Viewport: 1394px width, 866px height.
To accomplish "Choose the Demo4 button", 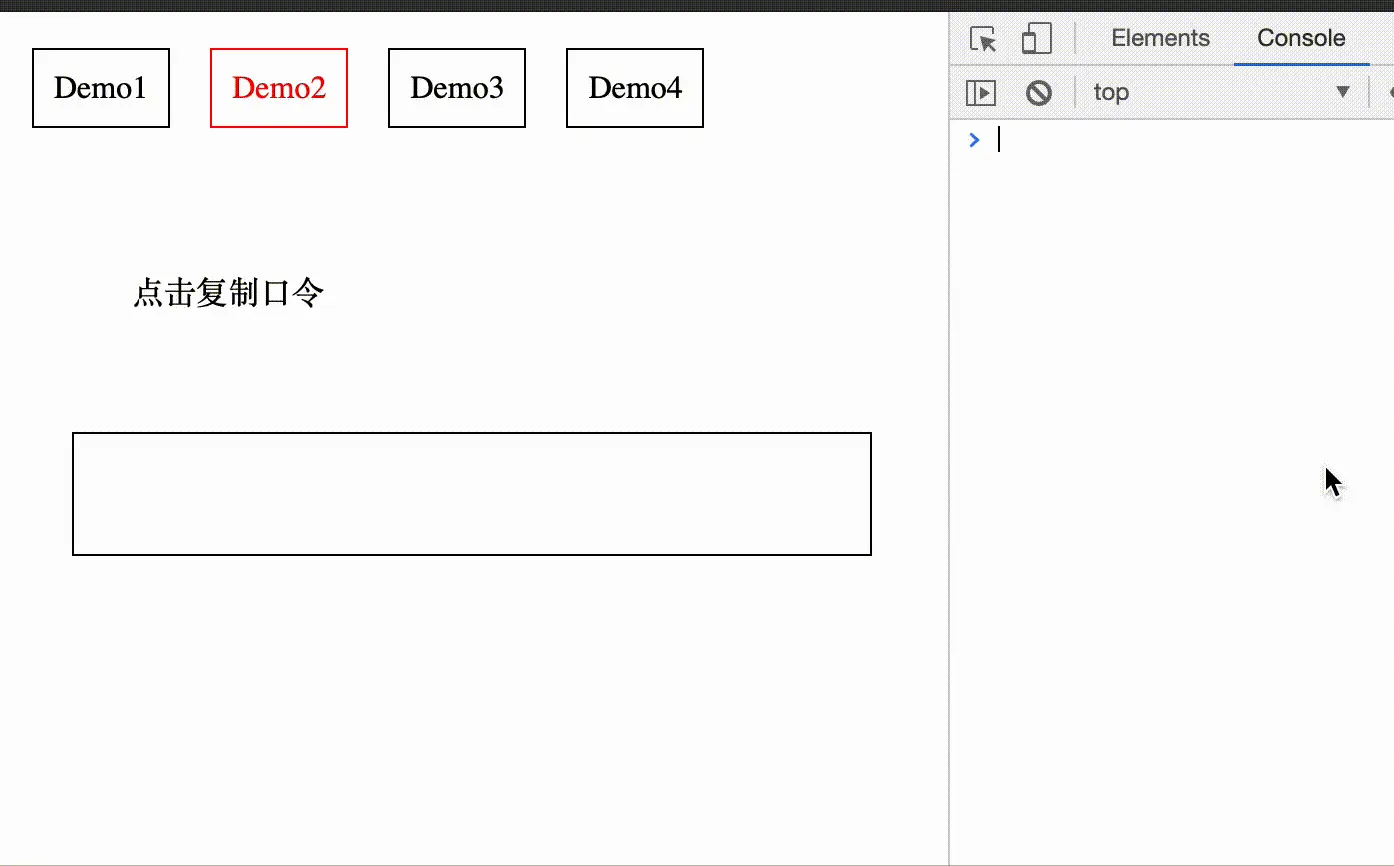I will 635,88.
